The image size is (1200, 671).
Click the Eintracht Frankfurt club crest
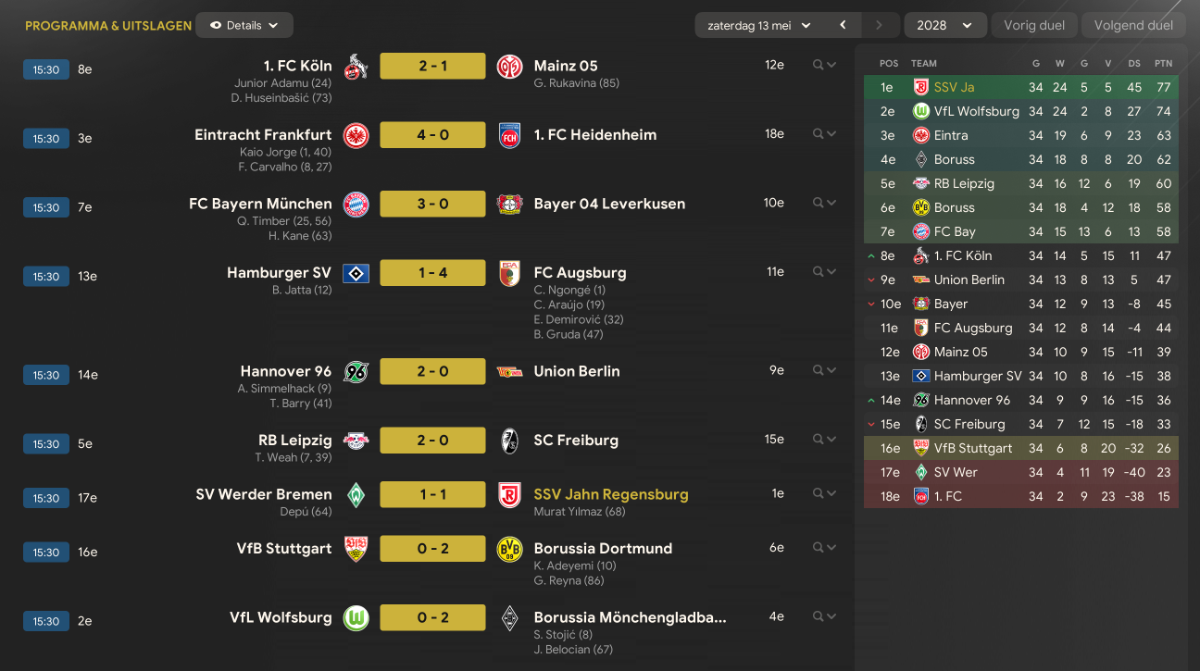coord(355,135)
